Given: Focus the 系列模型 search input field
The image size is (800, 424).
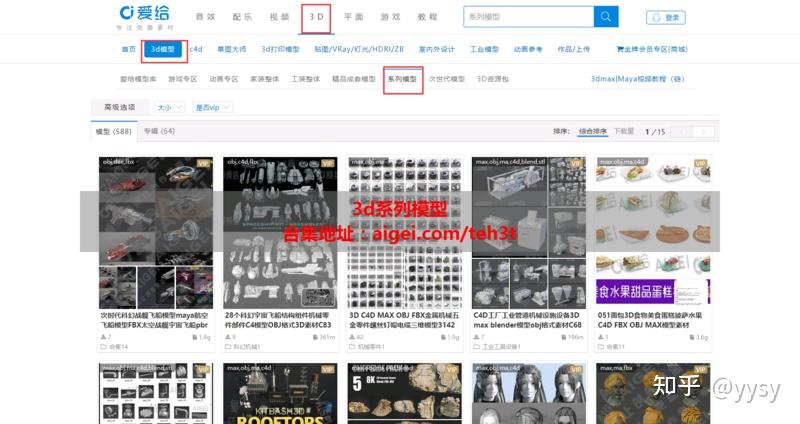Looking at the screenshot, I should pyautogui.click(x=529, y=17).
